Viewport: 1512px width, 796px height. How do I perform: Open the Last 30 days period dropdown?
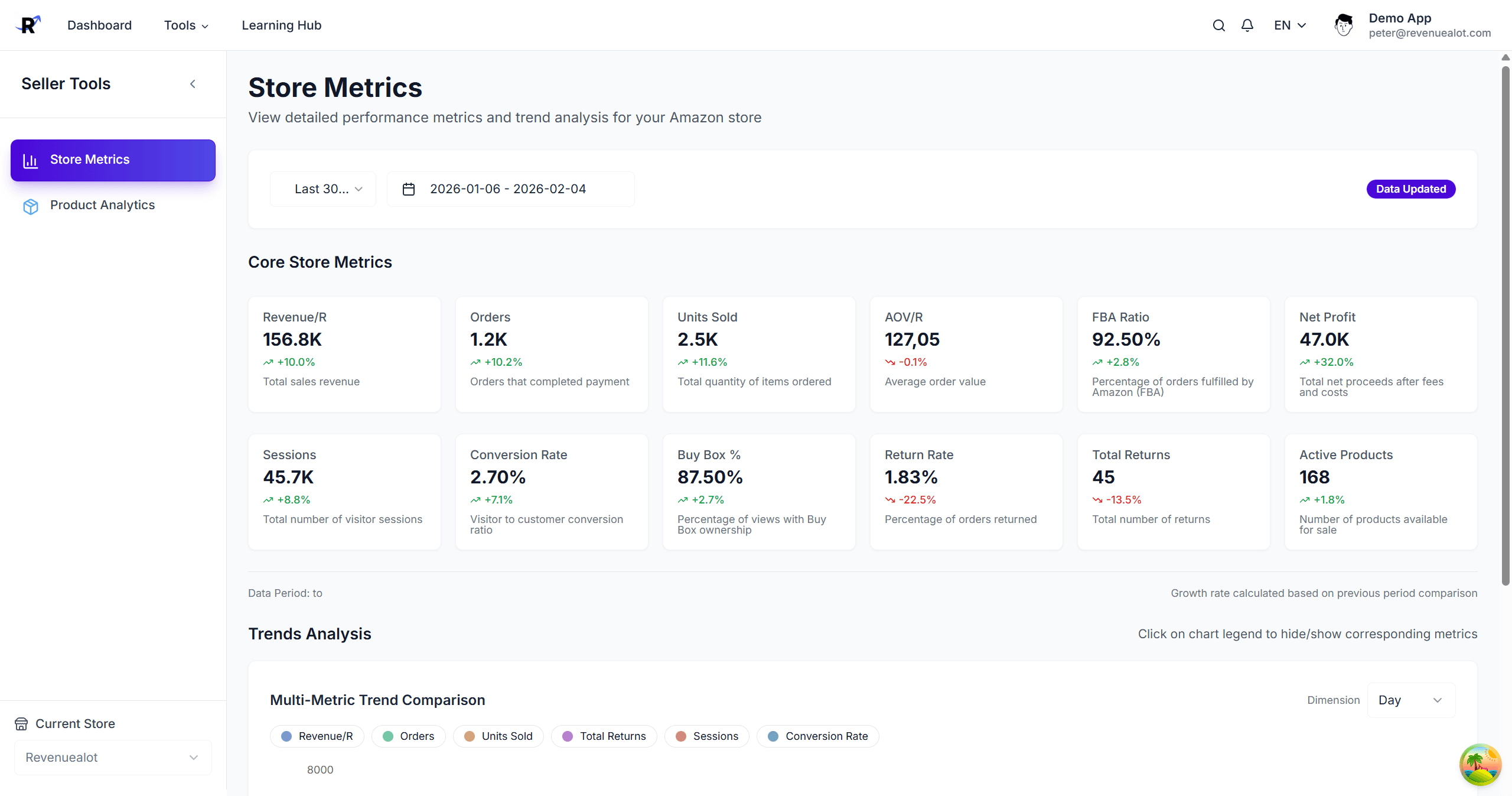pos(322,189)
